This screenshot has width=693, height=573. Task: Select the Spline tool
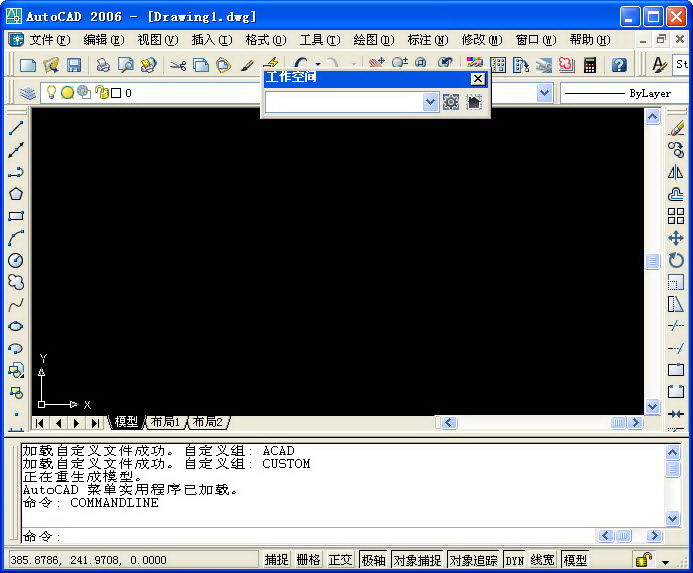click(16, 304)
